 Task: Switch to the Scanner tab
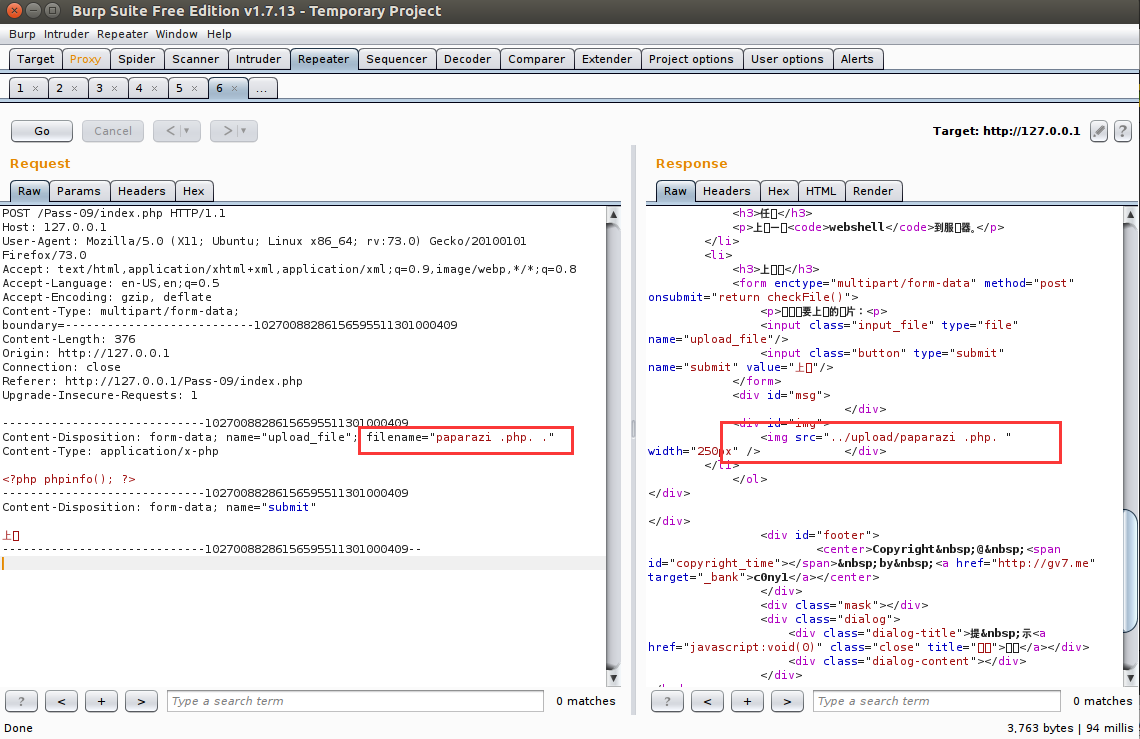[x=196, y=59]
